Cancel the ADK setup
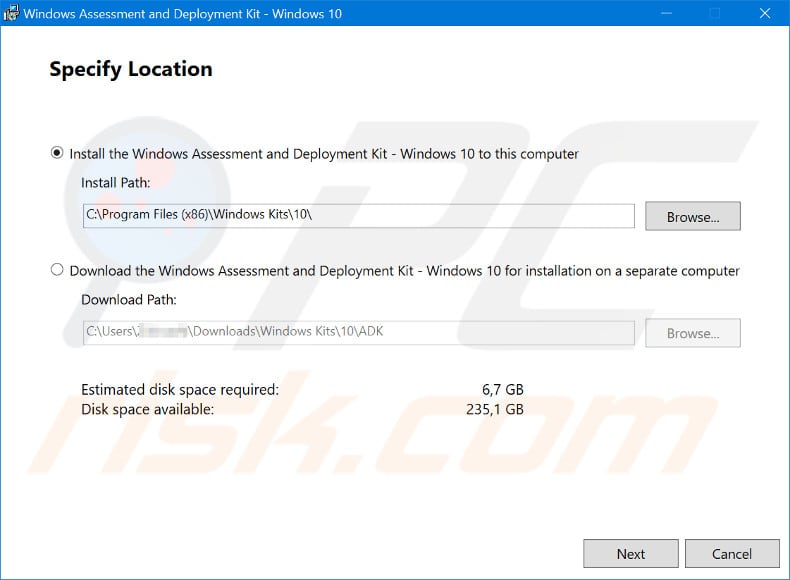790x580 pixels. pos(732,553)
